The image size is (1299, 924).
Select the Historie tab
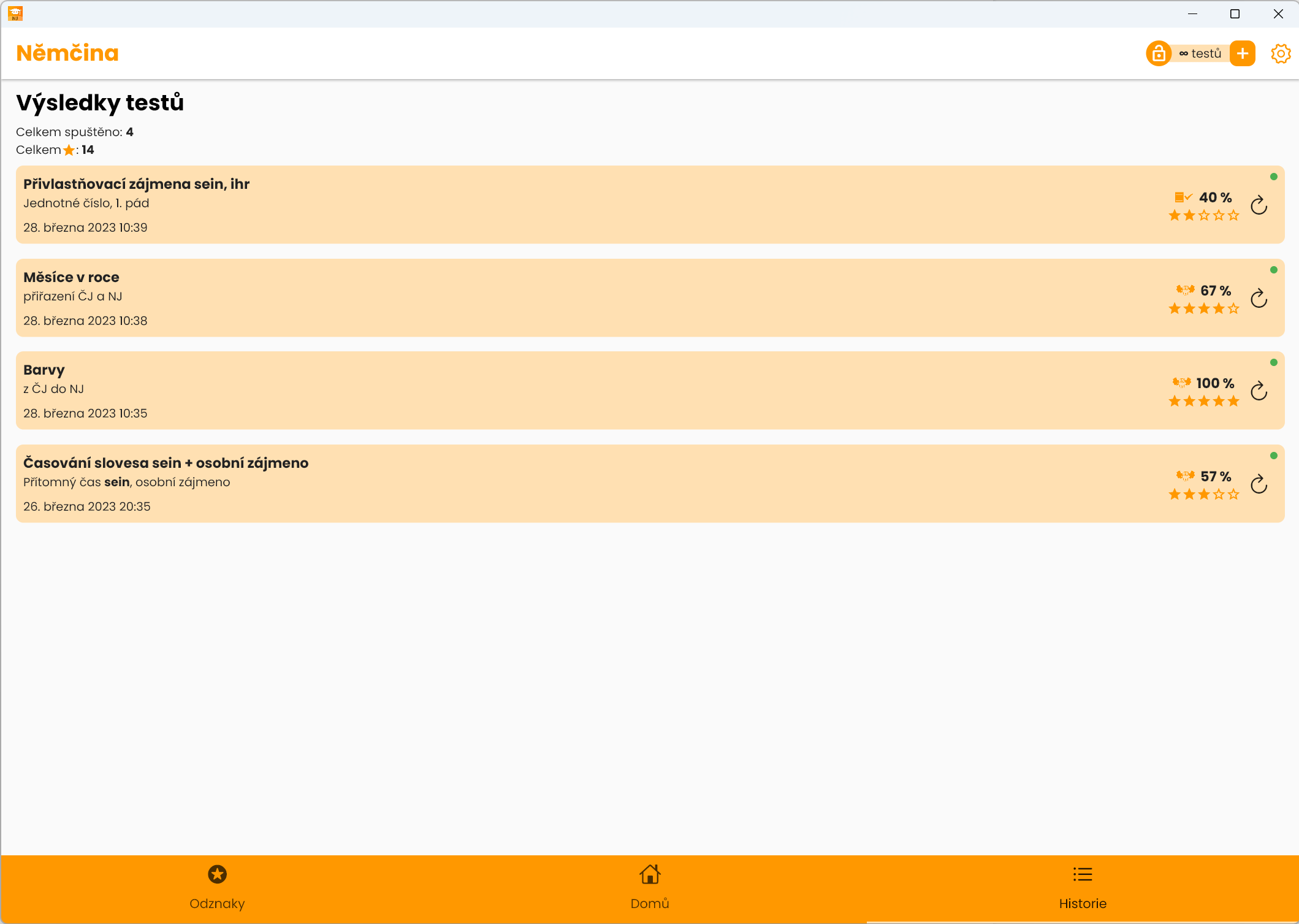(x=1082, y=887)
